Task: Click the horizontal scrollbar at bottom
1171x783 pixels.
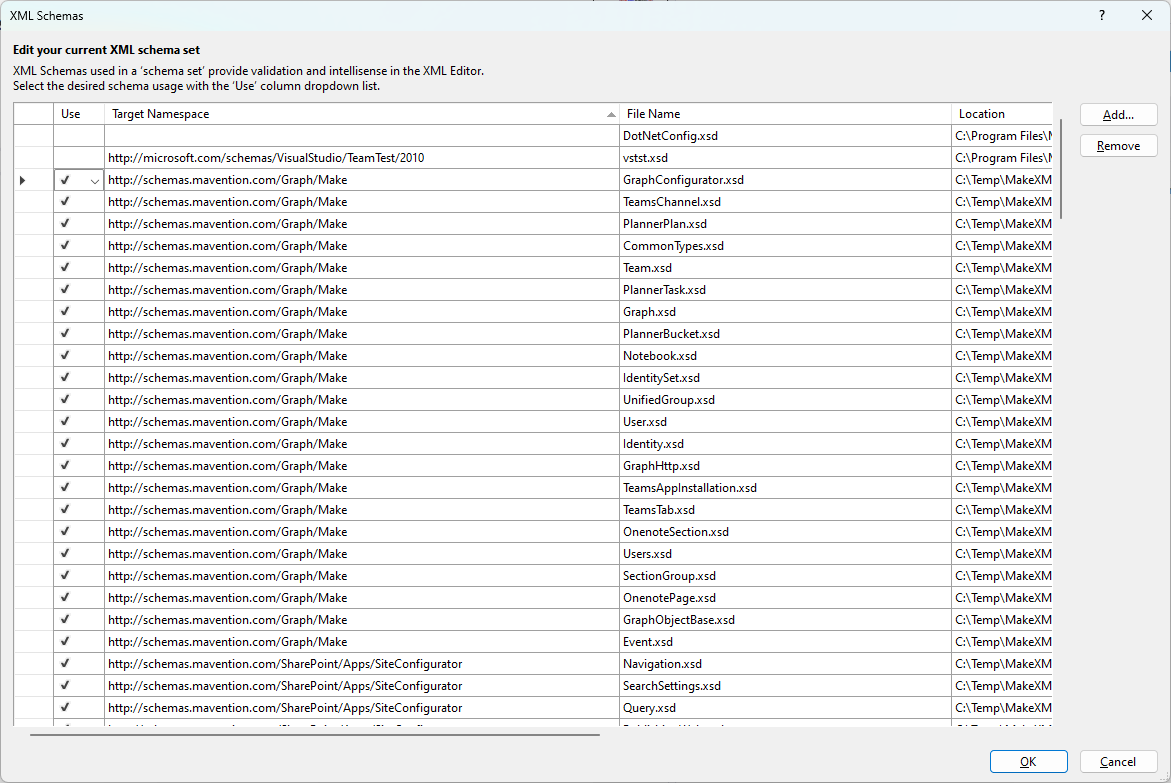Action: click(314, 735)
